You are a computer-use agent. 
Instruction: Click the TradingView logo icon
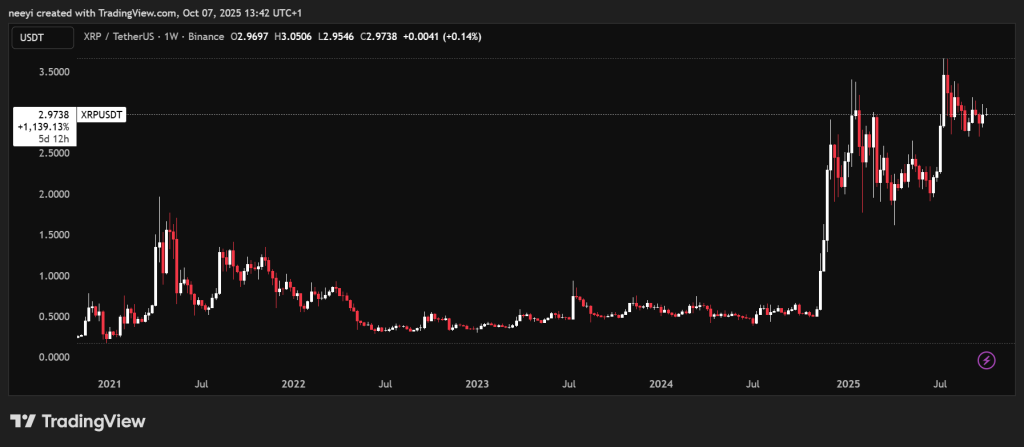coord(24,421)
